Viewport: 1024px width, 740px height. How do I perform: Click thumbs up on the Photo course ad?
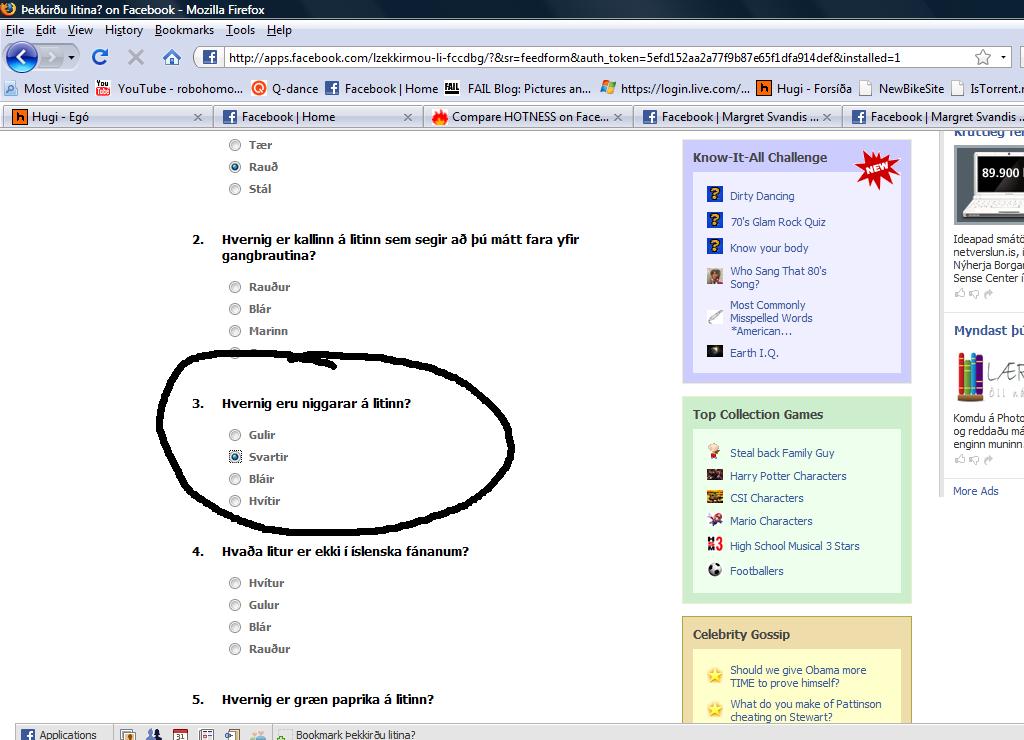(959, 459)
